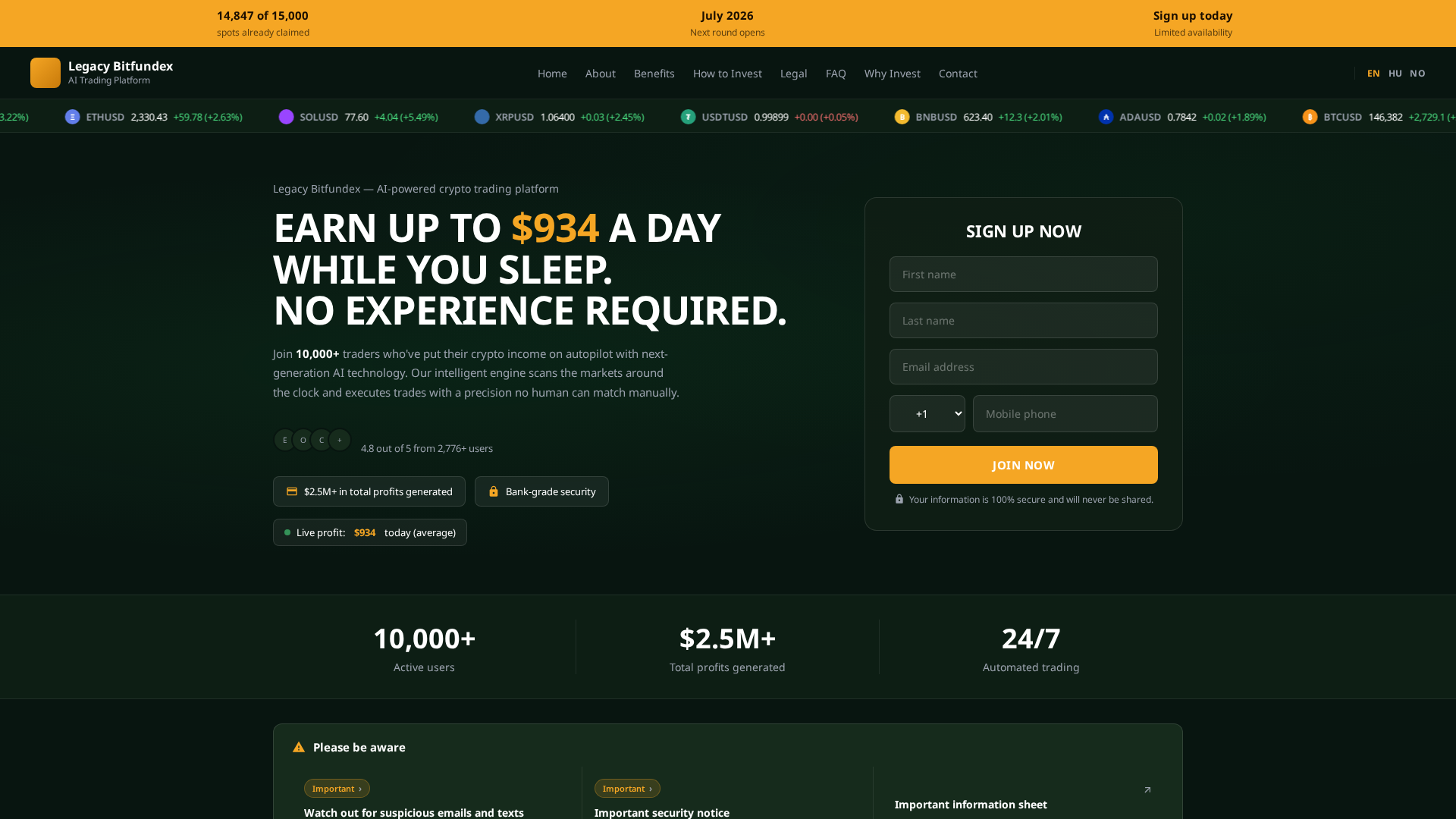
Task: Open the Legal nav item
Action: coord(794,74)
